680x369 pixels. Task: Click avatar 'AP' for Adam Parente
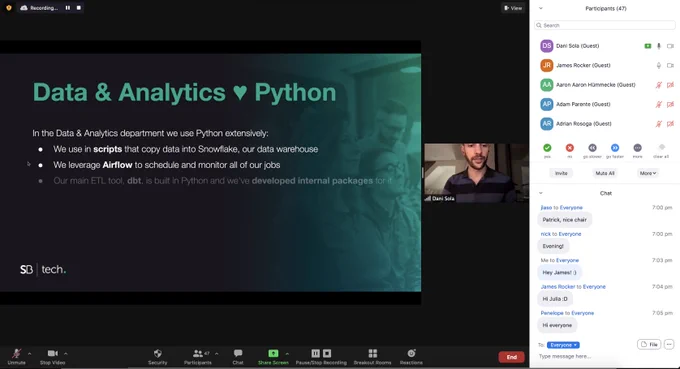(547, 104)
